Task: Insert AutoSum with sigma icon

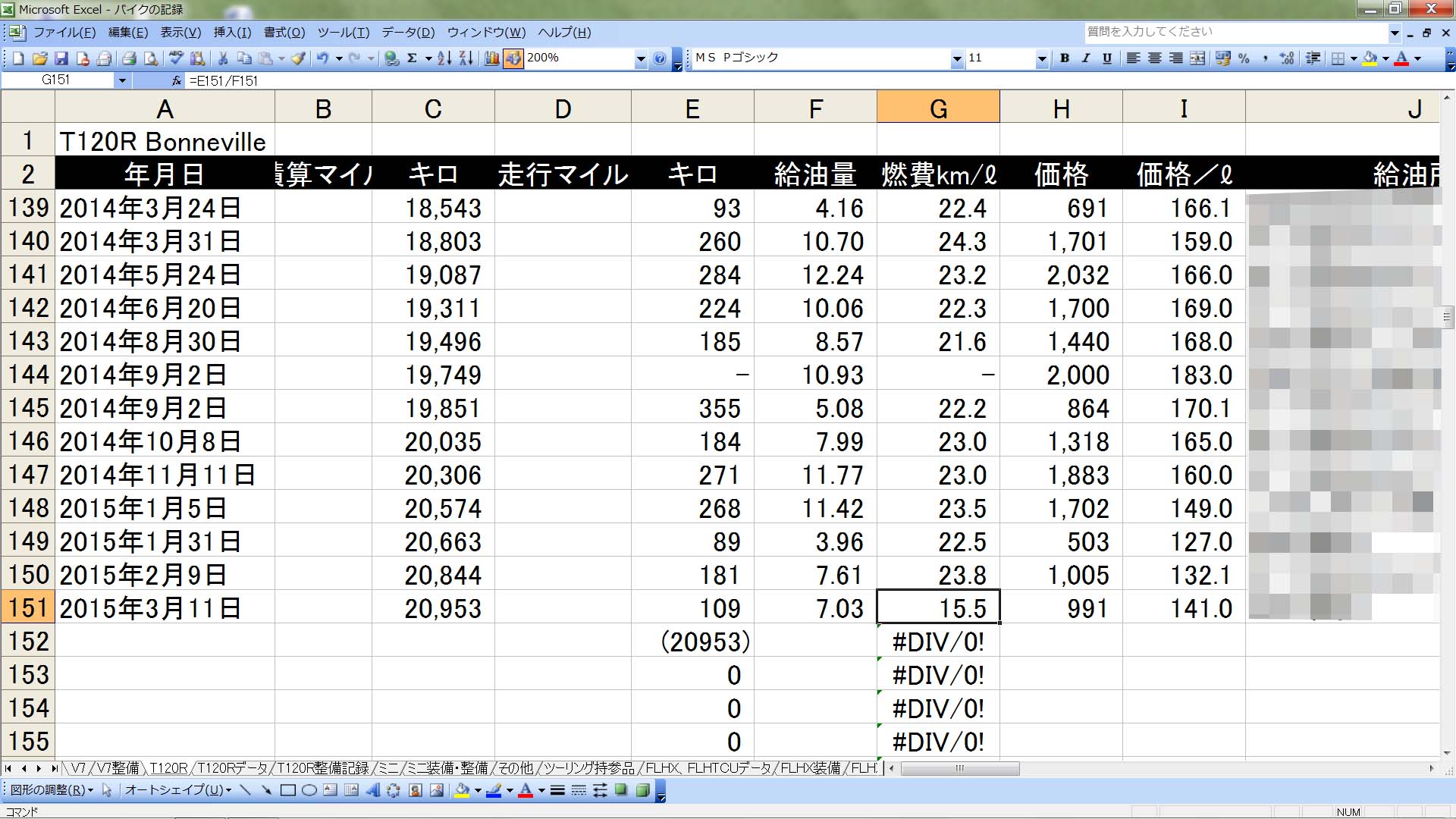Action: [x=412, y=58]
